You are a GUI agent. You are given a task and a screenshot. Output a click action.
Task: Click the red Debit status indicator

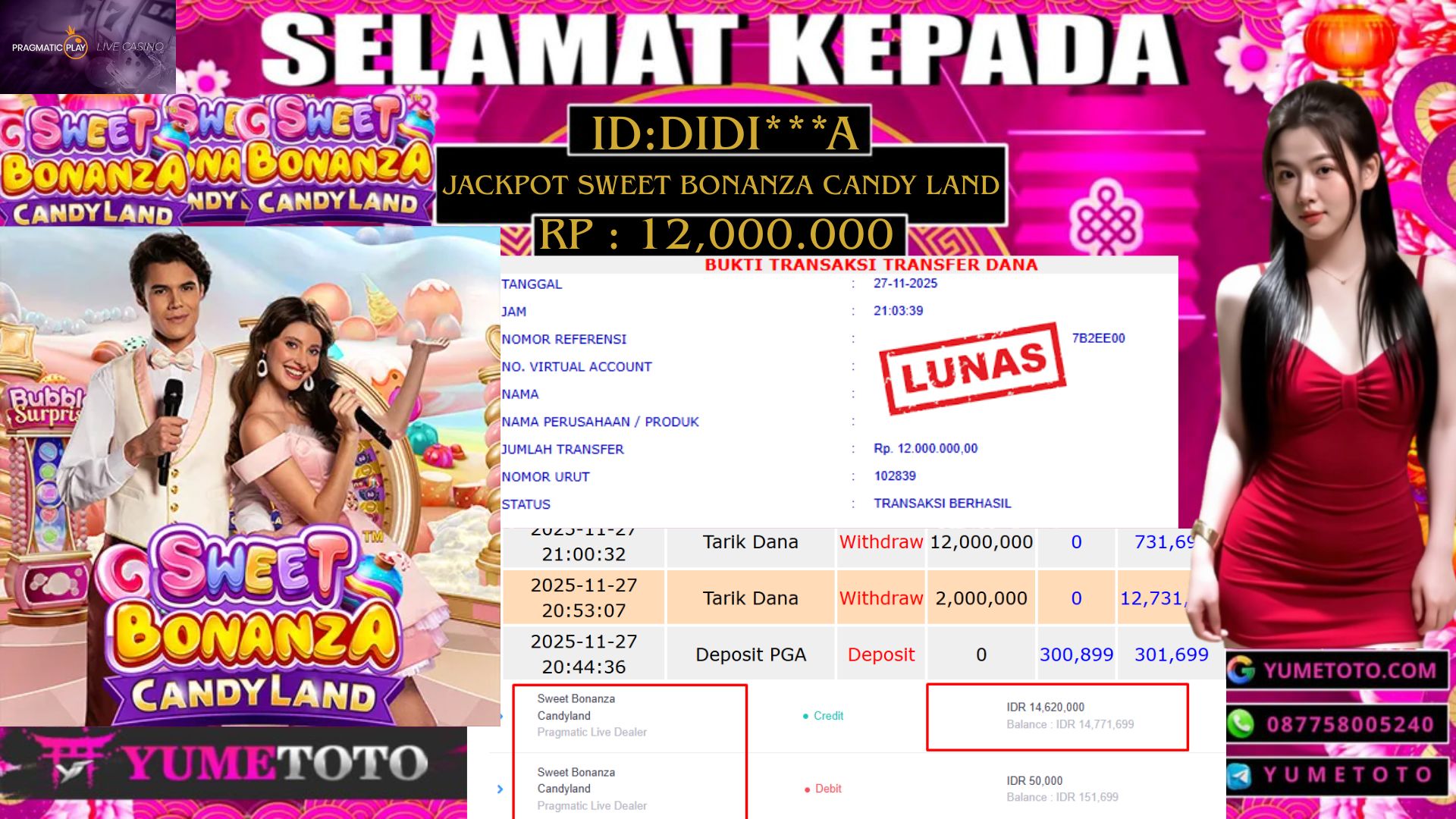823,789
